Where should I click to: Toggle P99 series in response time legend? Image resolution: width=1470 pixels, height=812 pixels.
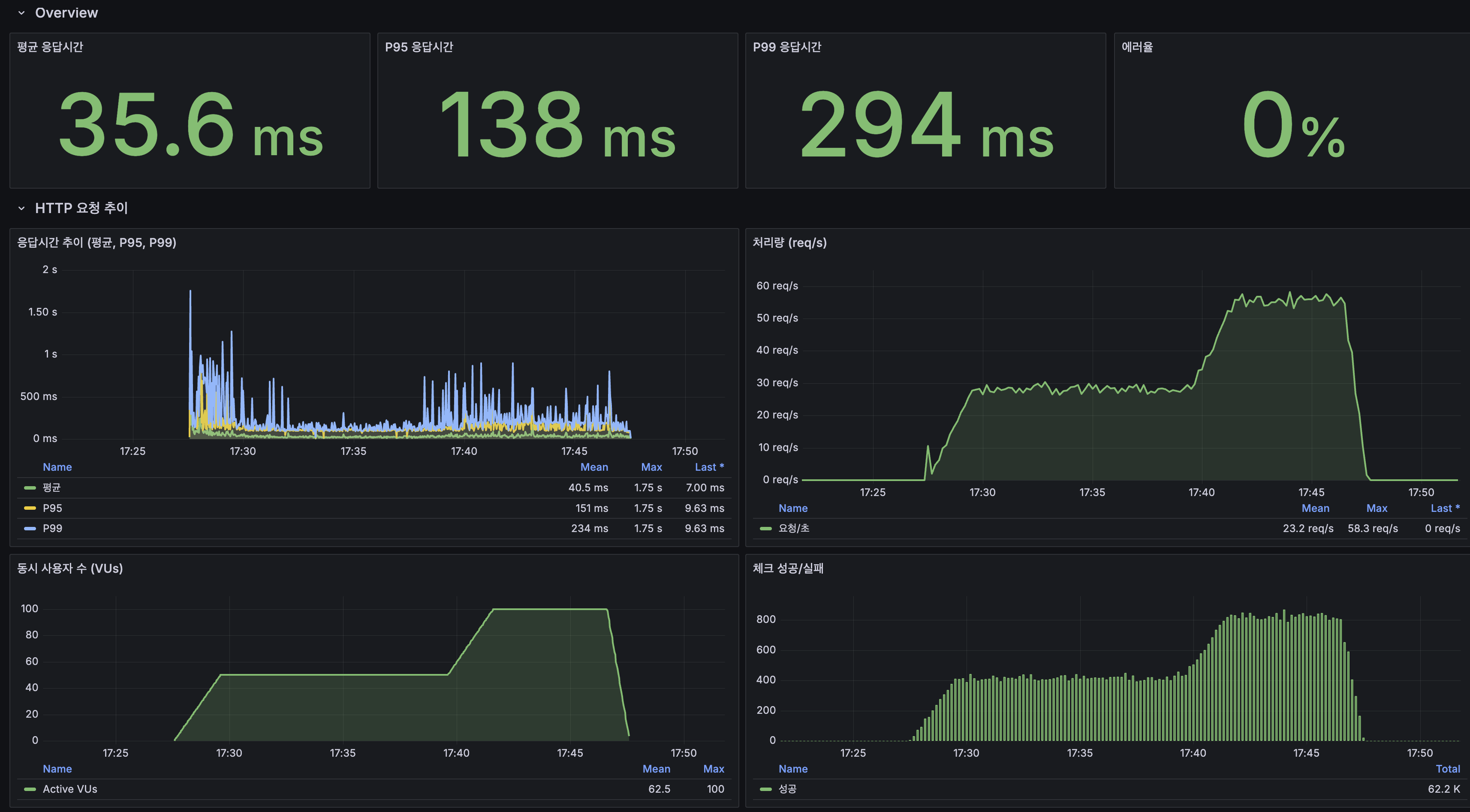tap(52, 528)
